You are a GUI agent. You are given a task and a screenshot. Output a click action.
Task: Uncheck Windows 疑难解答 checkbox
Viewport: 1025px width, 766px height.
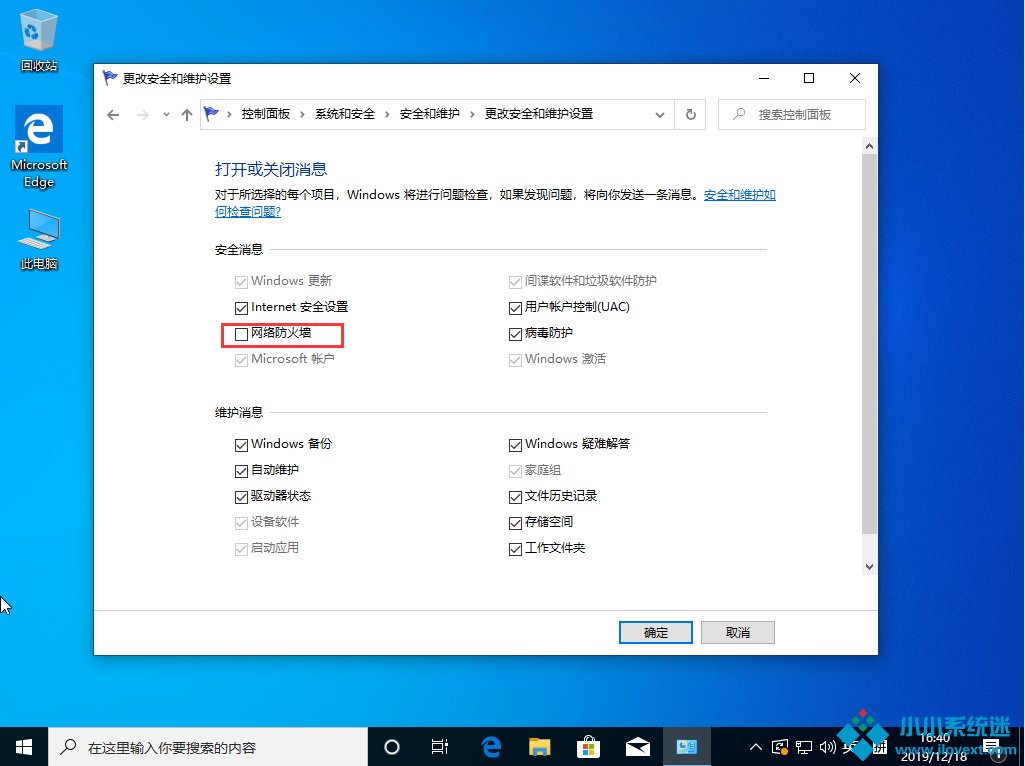coord(515,445)
